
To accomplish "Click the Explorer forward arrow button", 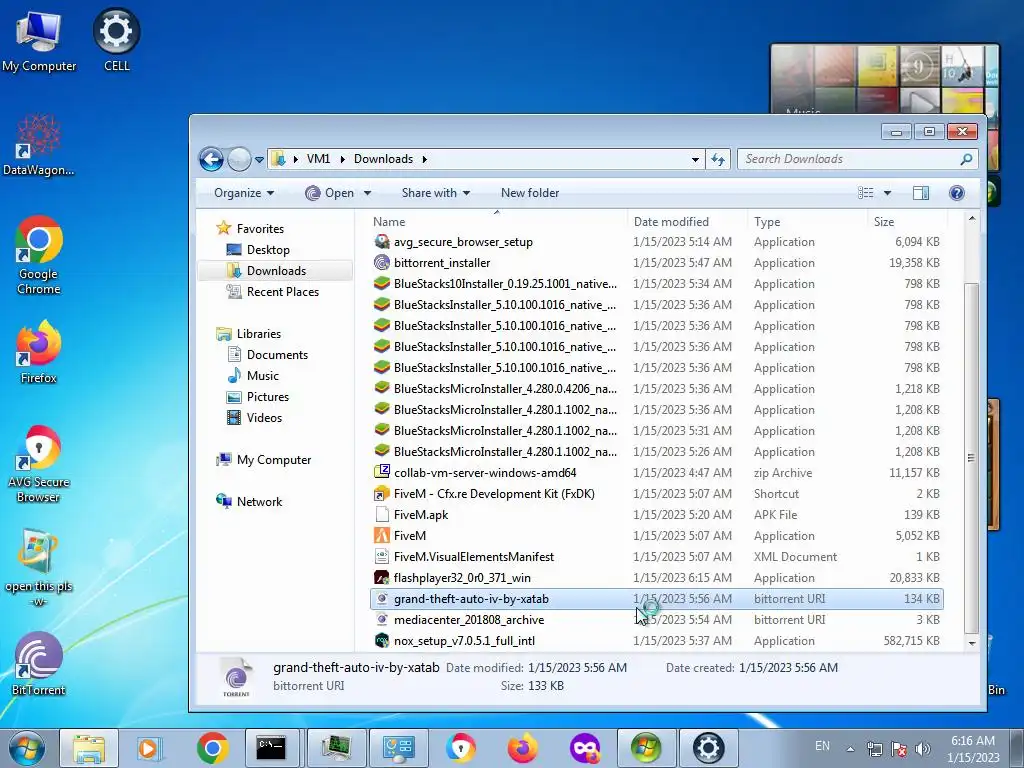I will [239, 159].
